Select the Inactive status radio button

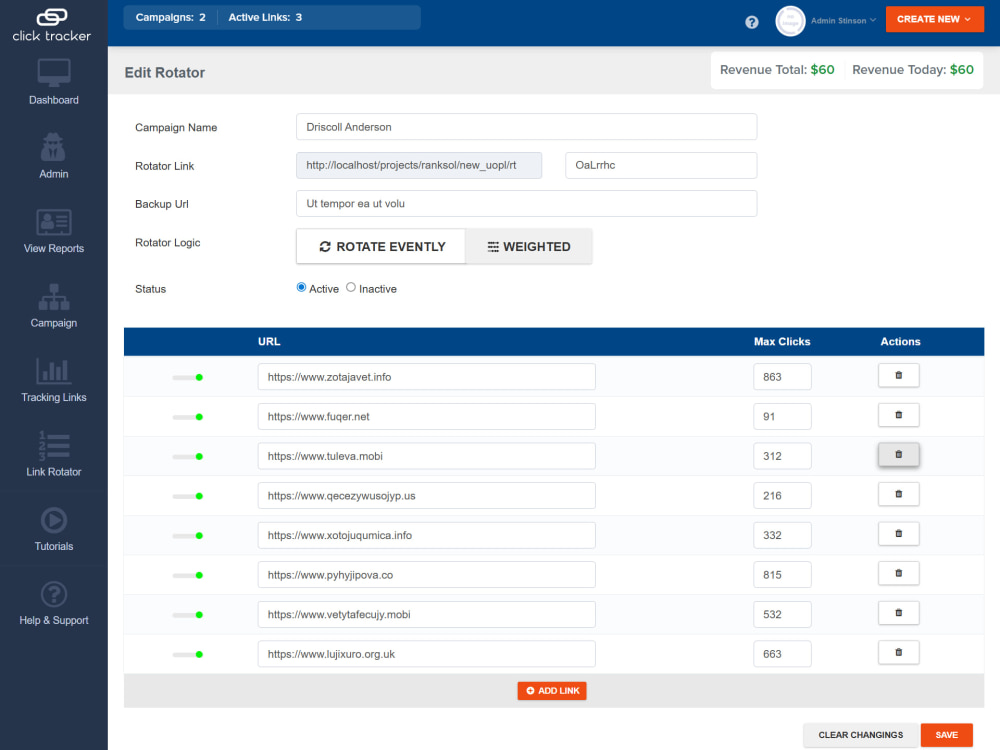pos(351,288)
